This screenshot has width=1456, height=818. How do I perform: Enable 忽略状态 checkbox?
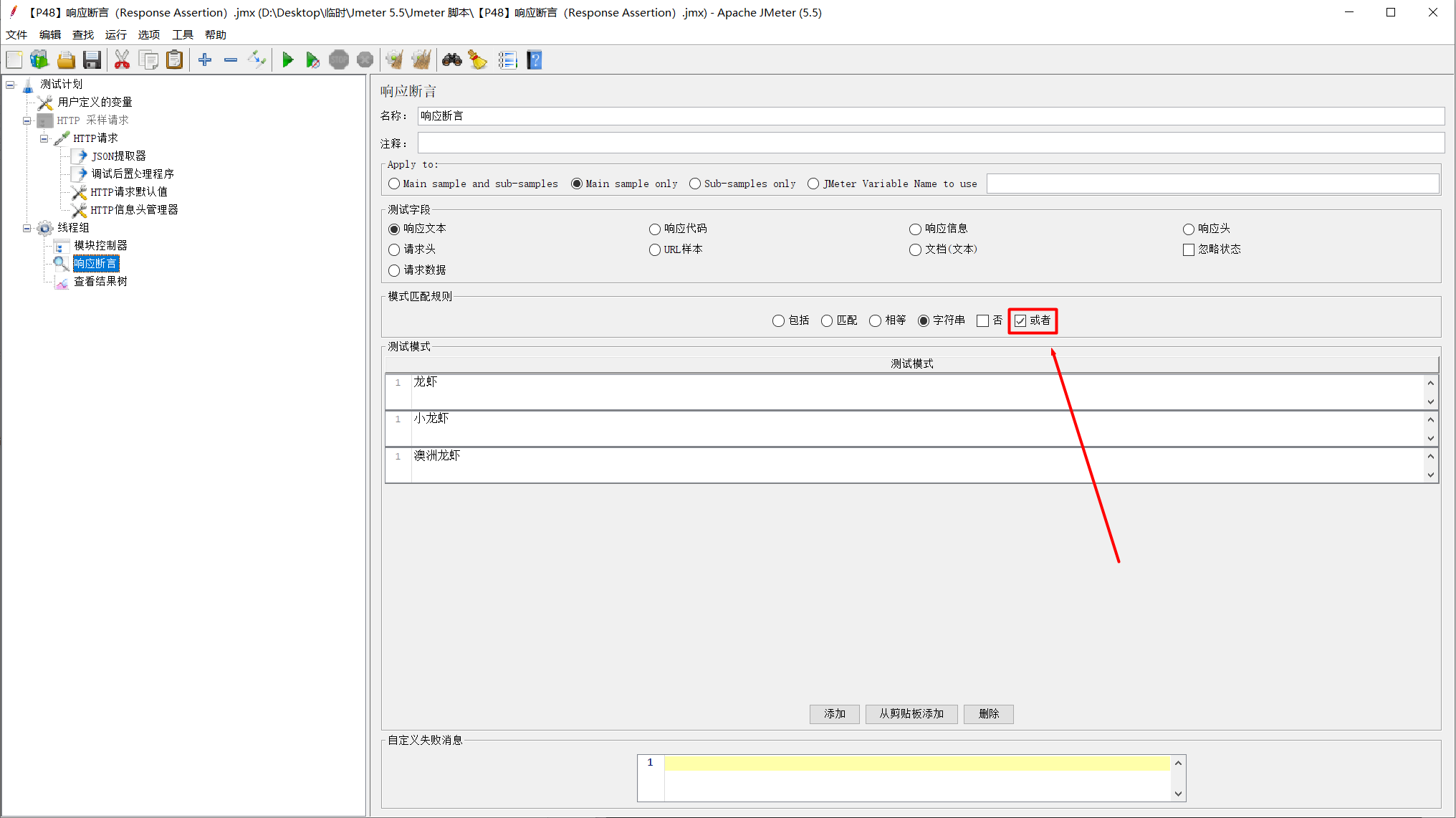click(x=1189, y=250)
